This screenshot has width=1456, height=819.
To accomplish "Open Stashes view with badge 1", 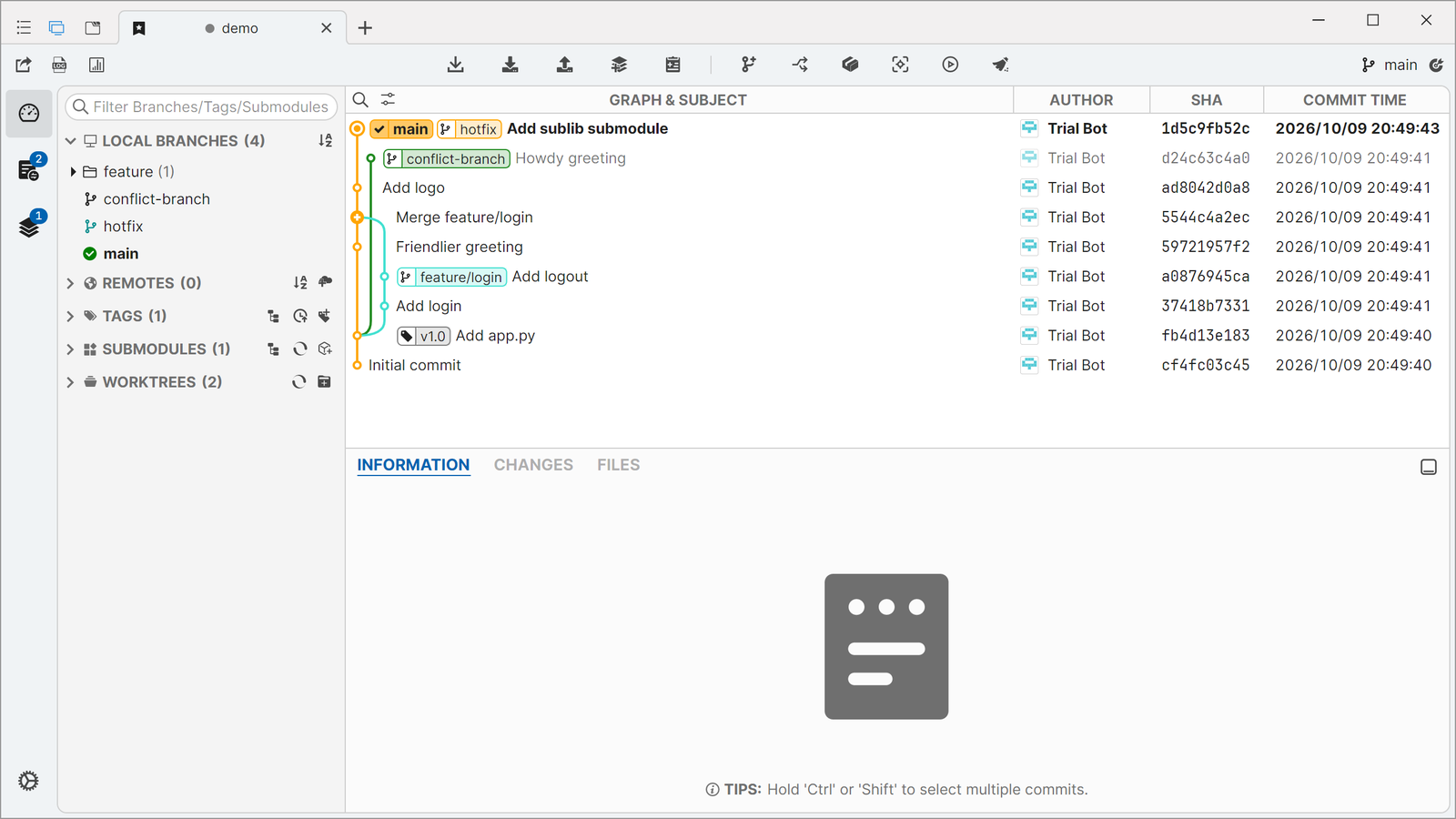I will [x=29, y=225].
